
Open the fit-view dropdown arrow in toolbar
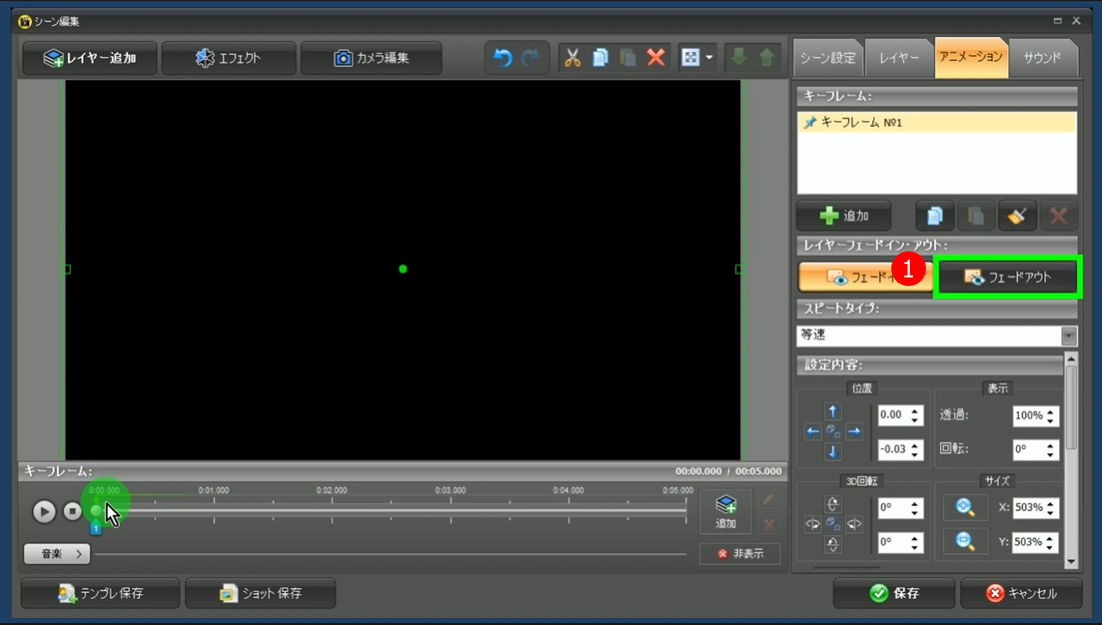tap(709, 58)
